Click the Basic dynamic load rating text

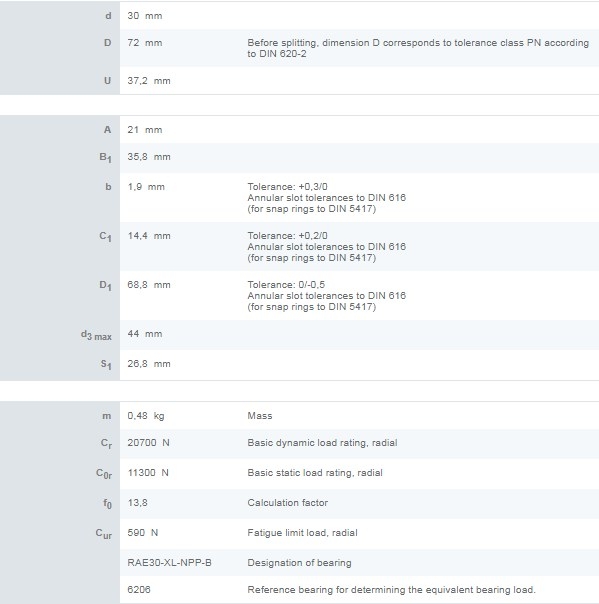(x=322, y=443)
